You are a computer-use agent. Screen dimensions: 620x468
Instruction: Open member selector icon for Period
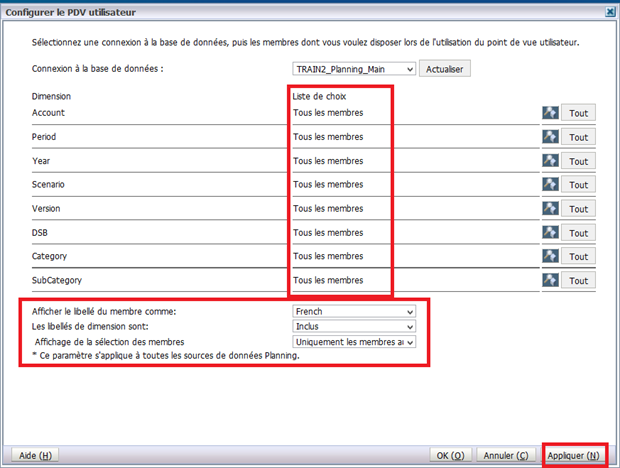click(549, 137)
